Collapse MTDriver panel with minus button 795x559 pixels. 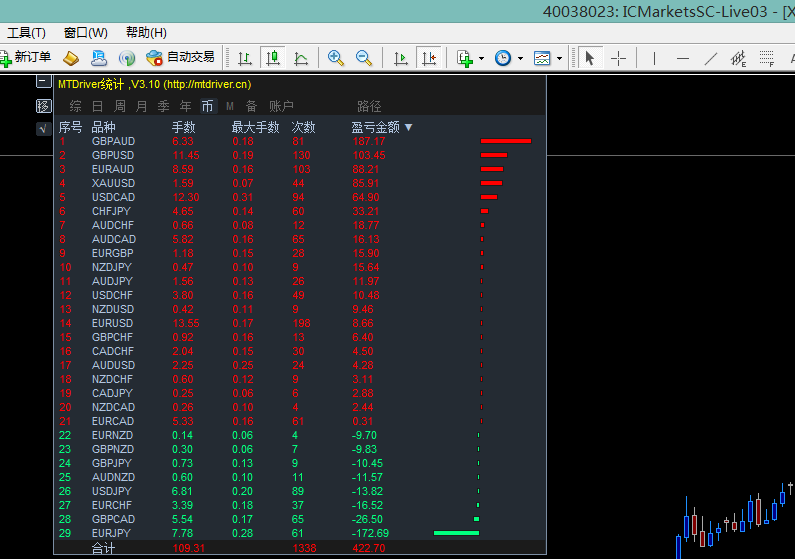(44, 82)
